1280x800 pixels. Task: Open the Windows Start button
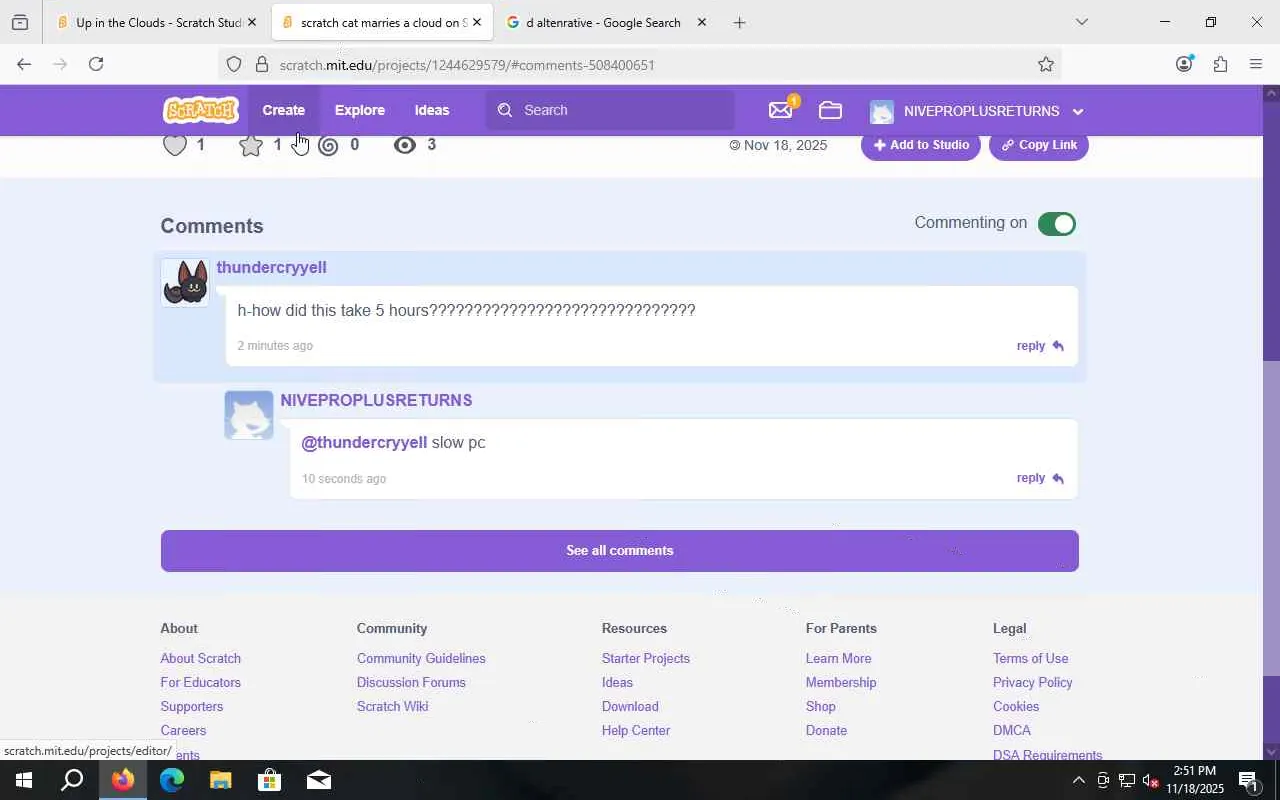coord(24,781)
